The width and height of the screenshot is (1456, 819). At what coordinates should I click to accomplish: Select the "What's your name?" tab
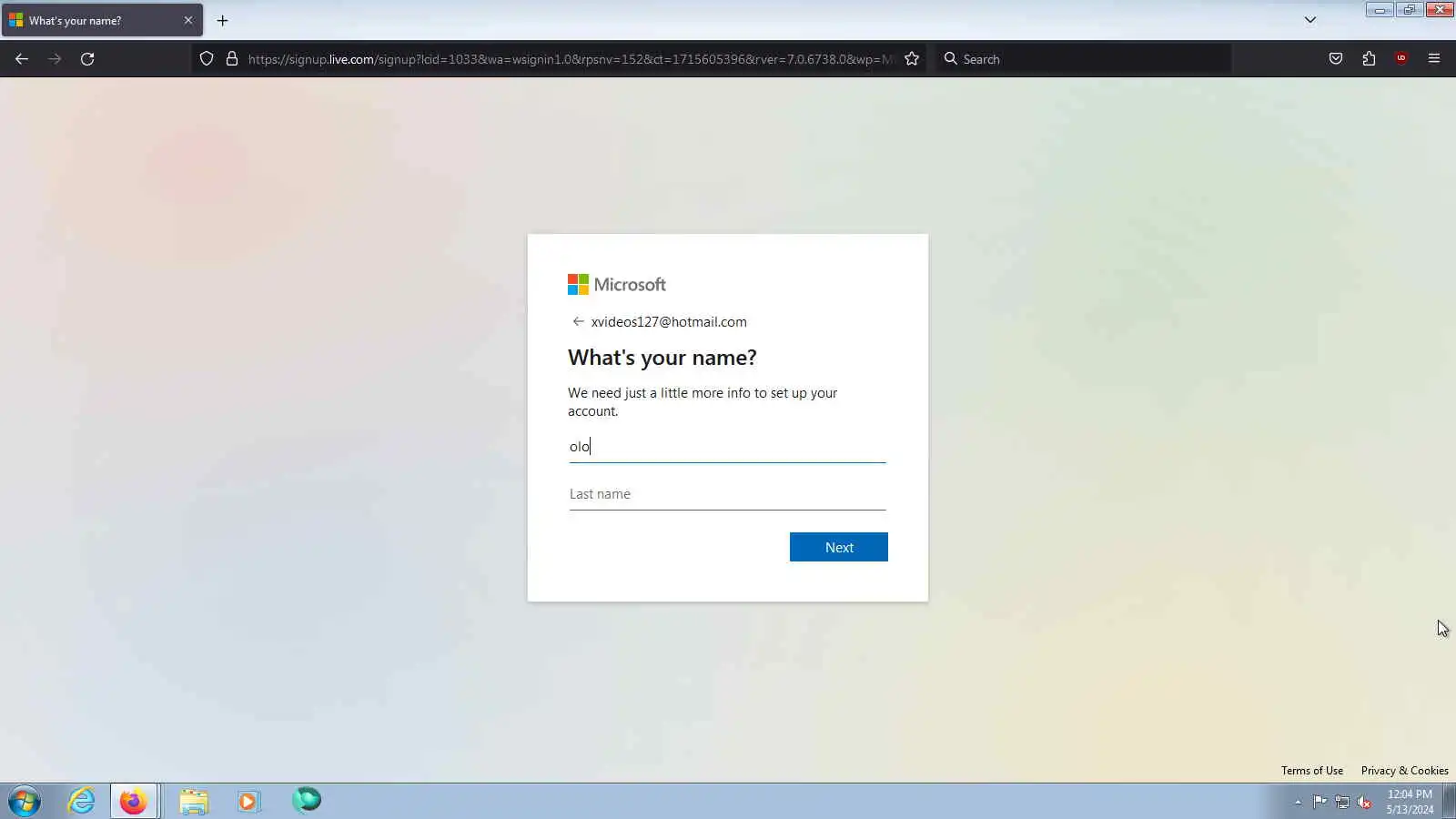click(102, 20)
